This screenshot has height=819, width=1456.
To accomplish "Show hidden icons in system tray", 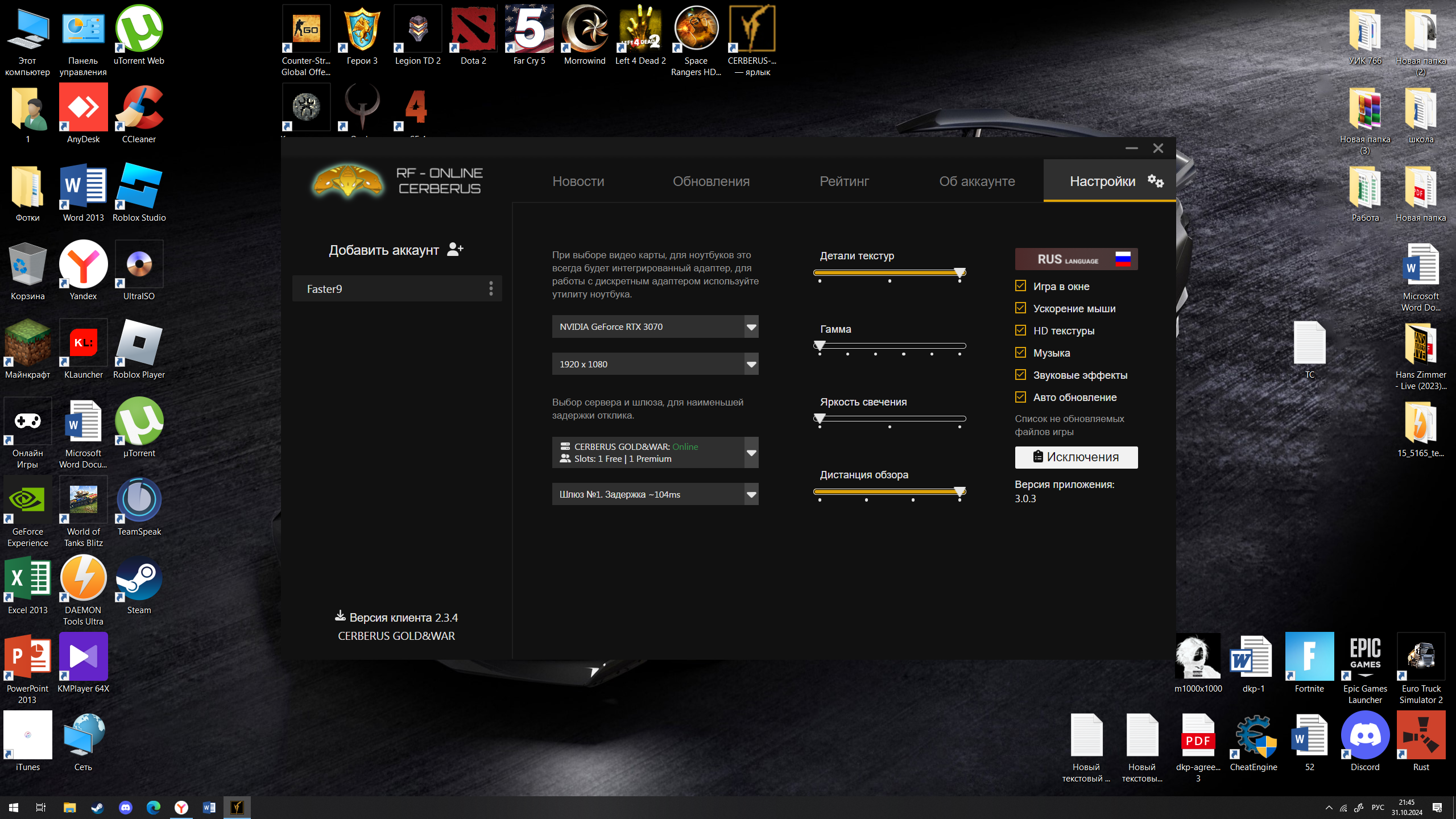I will click(x=1329, y=808).
